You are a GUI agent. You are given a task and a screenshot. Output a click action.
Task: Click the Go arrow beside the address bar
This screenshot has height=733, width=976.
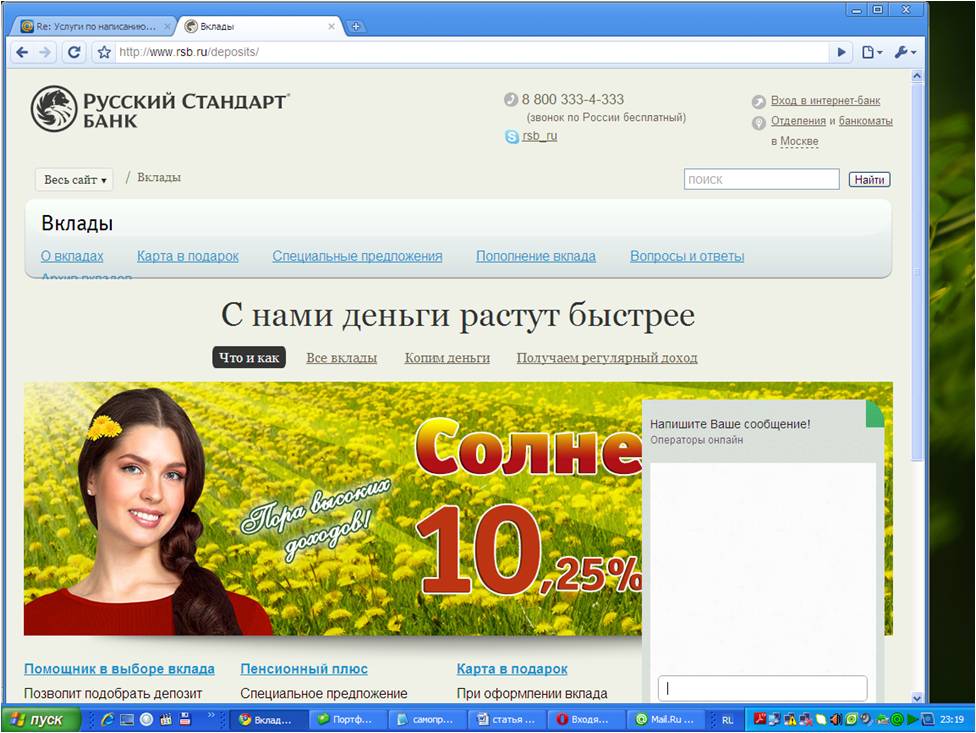tap(842, 52)
